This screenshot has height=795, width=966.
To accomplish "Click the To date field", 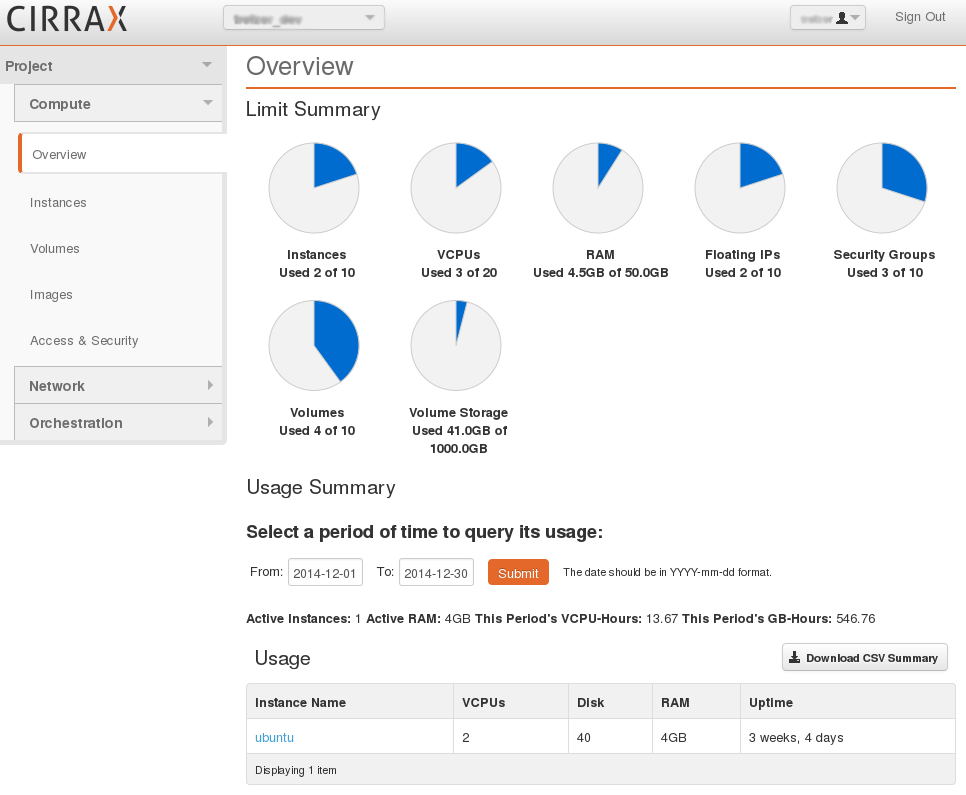I will [436, 573].
